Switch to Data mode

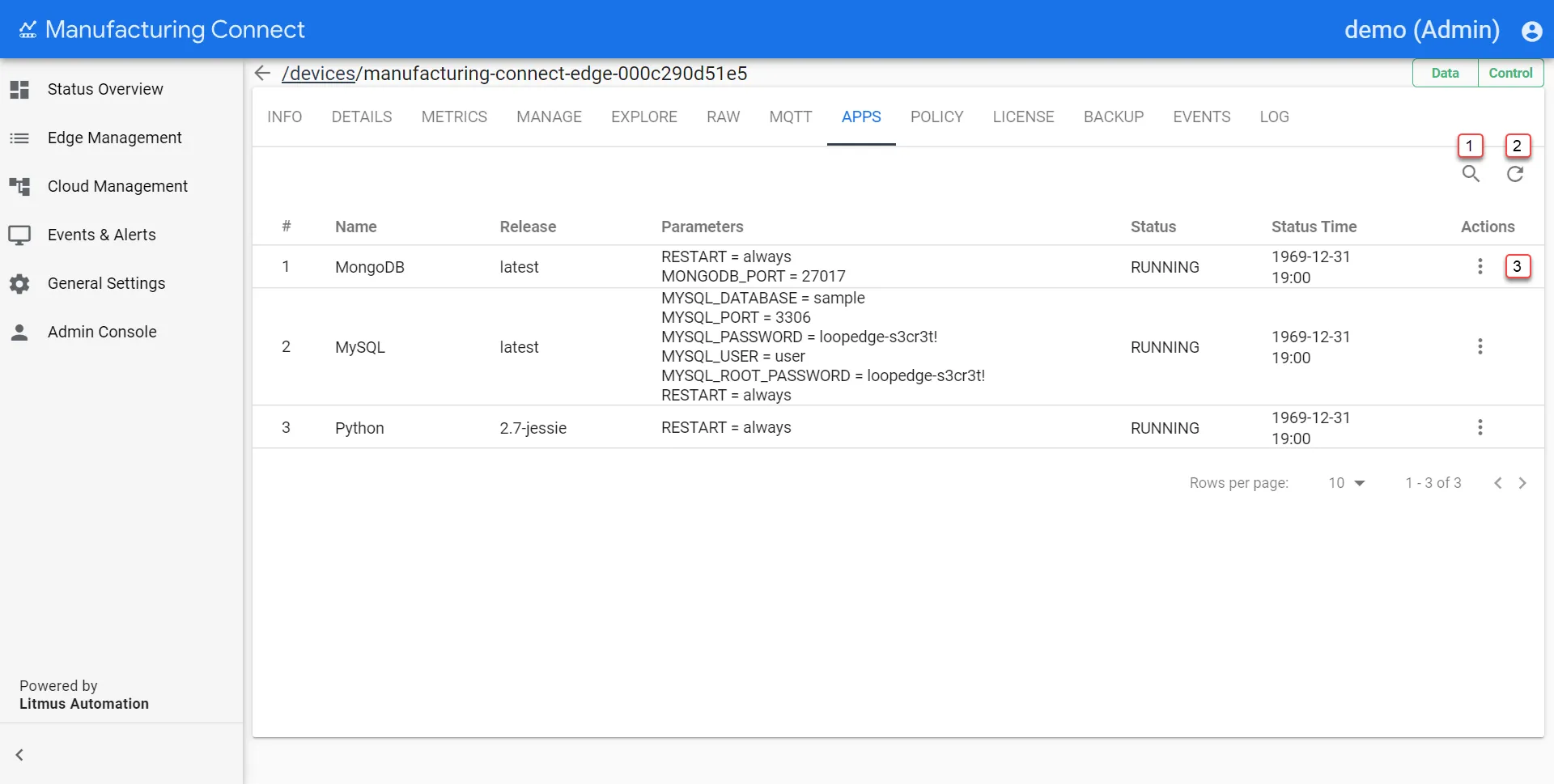1445,74
